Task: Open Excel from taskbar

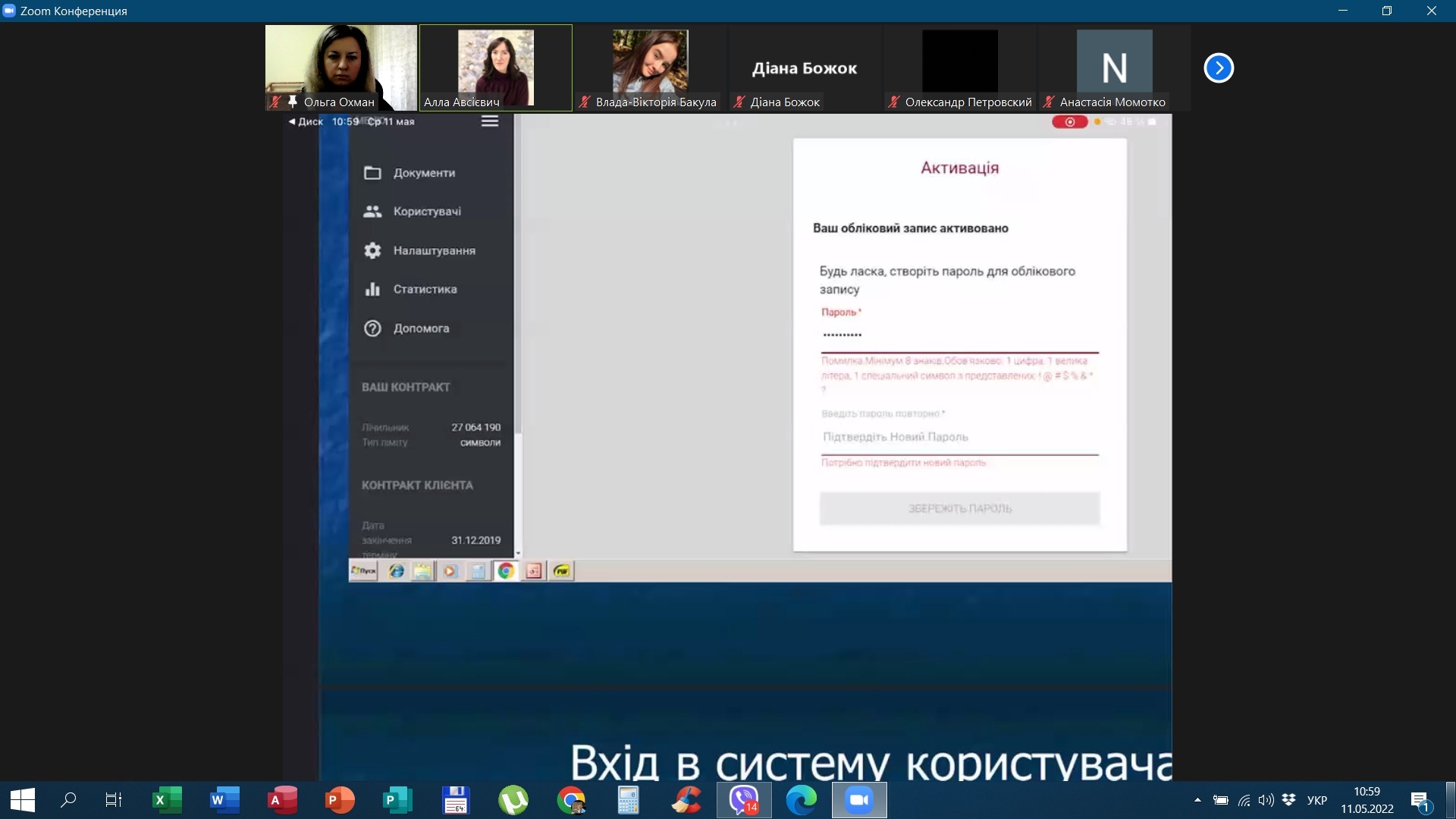Action: (x=167, y=800)
